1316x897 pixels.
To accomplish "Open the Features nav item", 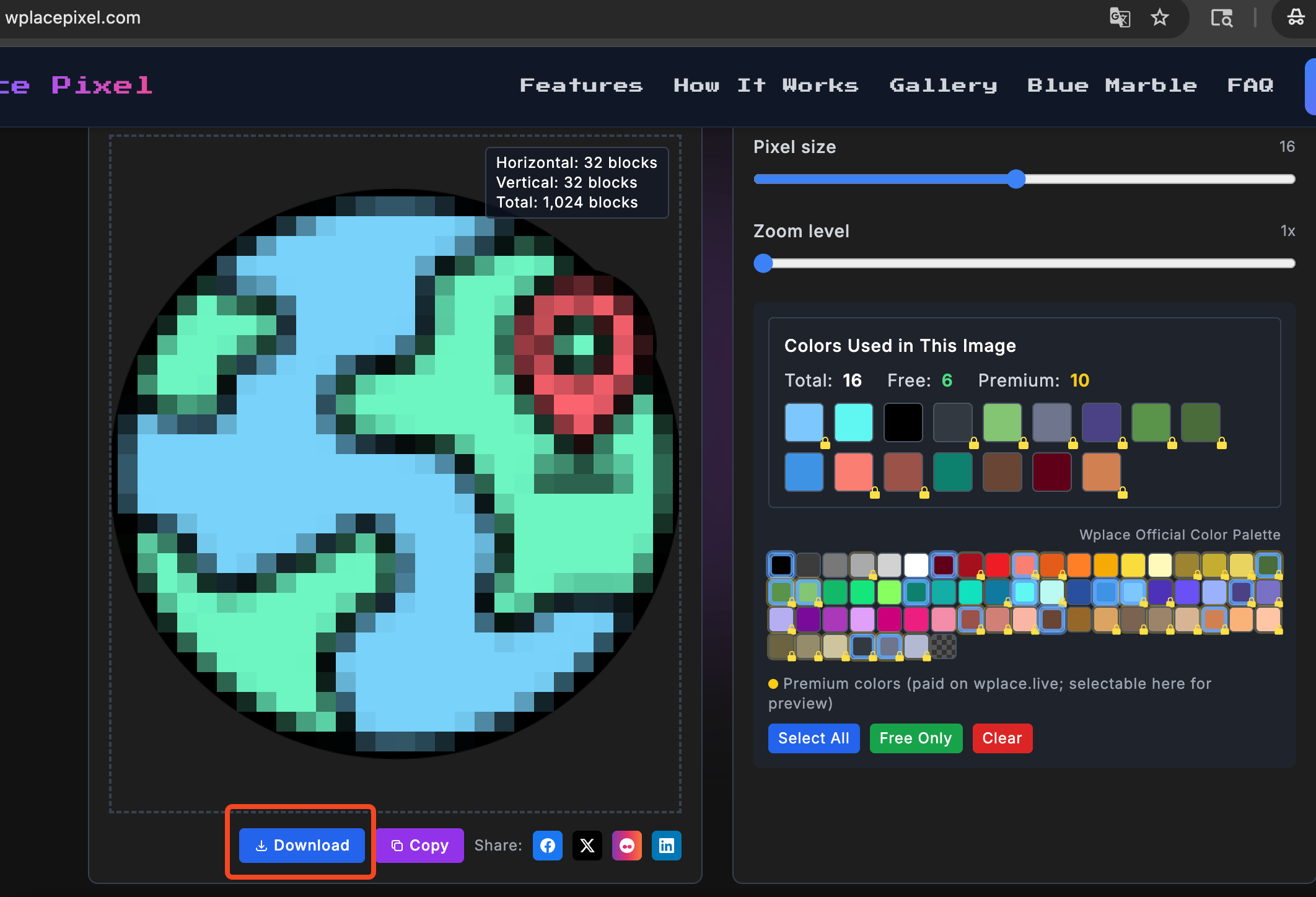I will pyautogui.click(x=581, y=85).
